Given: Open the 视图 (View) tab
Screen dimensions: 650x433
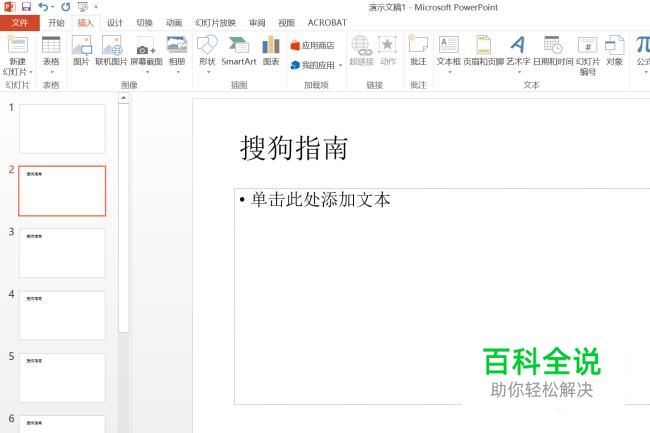Looking at the screenshot, I should click(x=286, y=23).
